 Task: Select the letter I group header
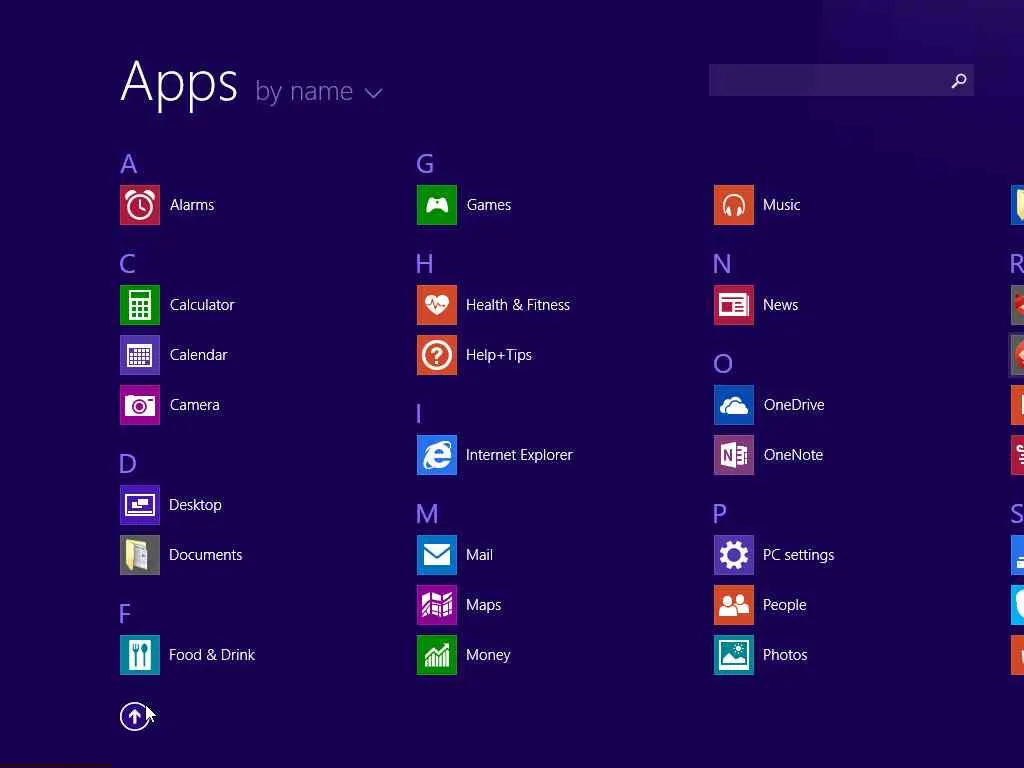point(419,414)
